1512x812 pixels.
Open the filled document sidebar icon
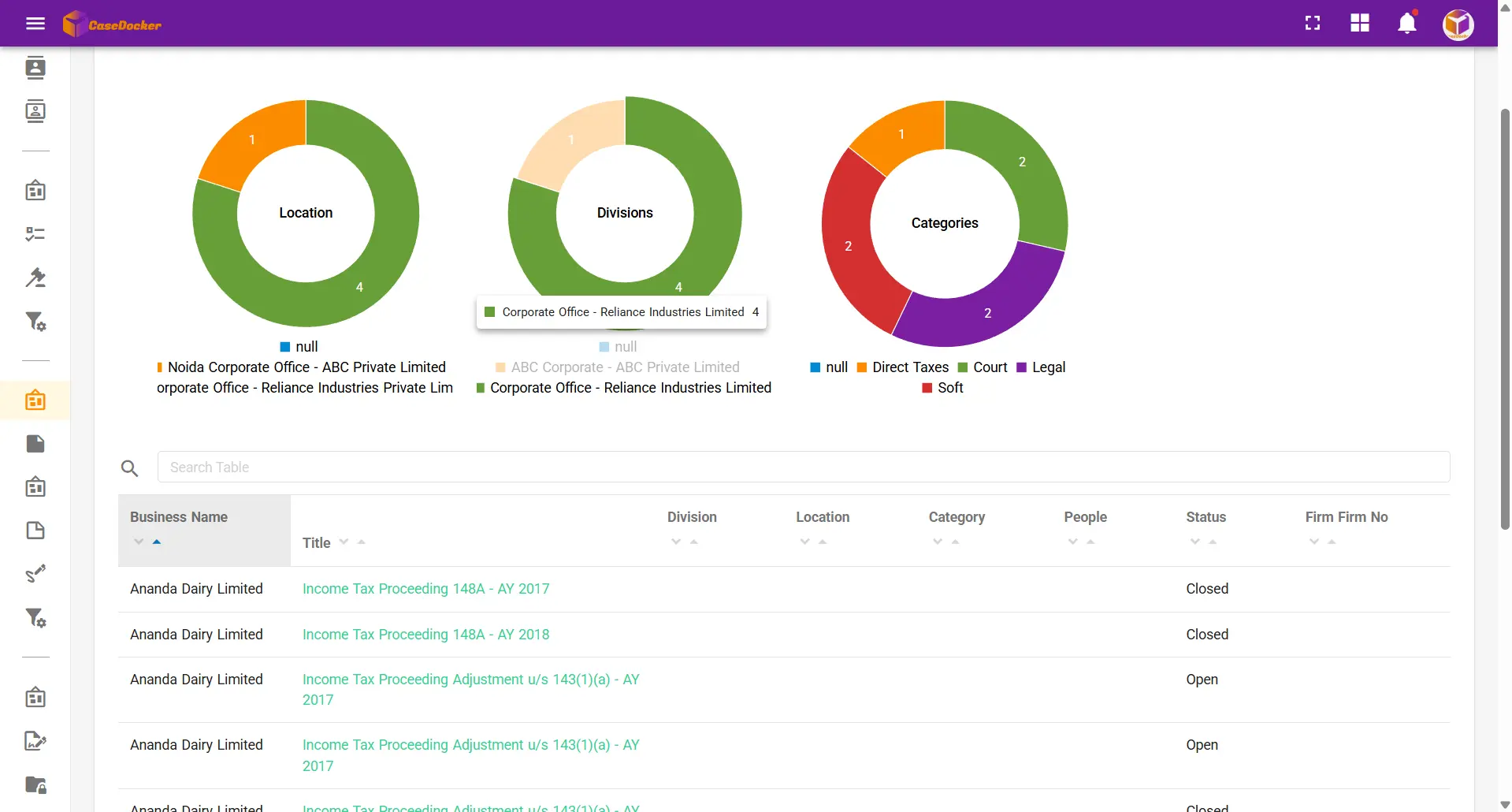(35, 444)
